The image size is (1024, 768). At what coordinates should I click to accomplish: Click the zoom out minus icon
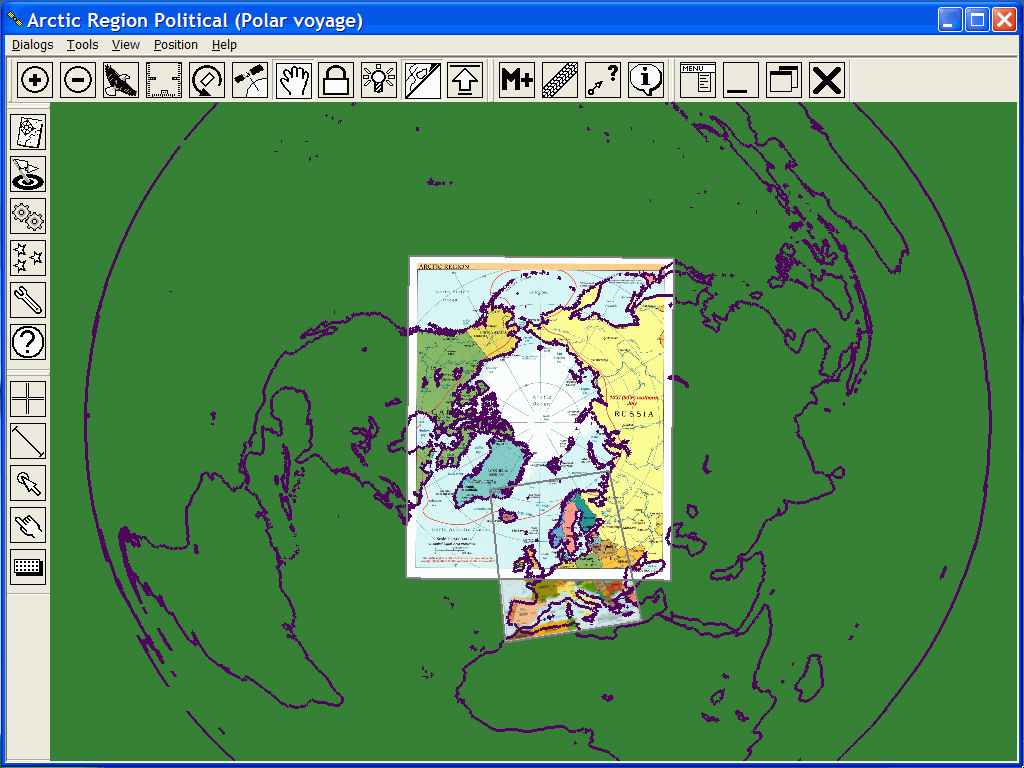tap(78, 80)
